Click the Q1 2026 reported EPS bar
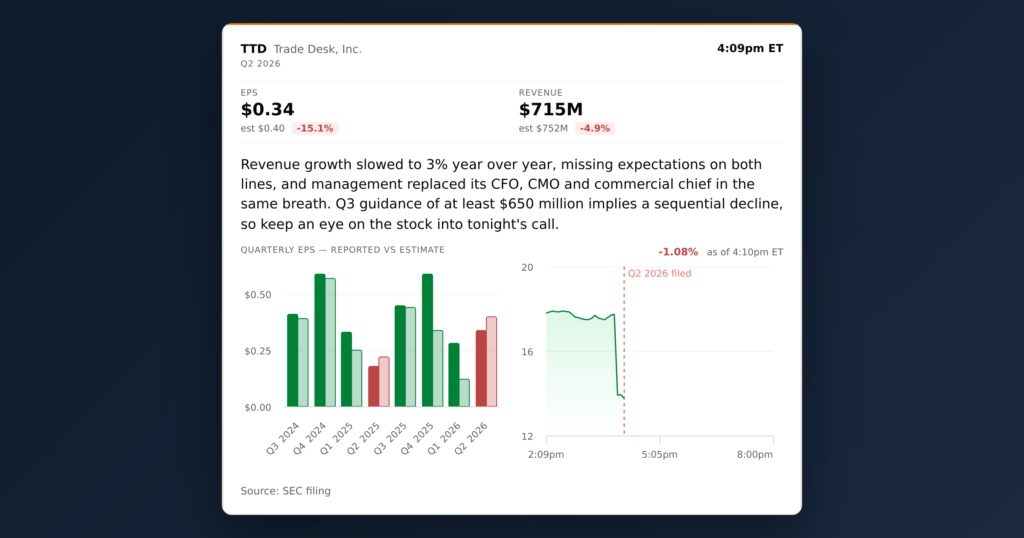This screenshot has width=1024, height=538. point(454,375)
